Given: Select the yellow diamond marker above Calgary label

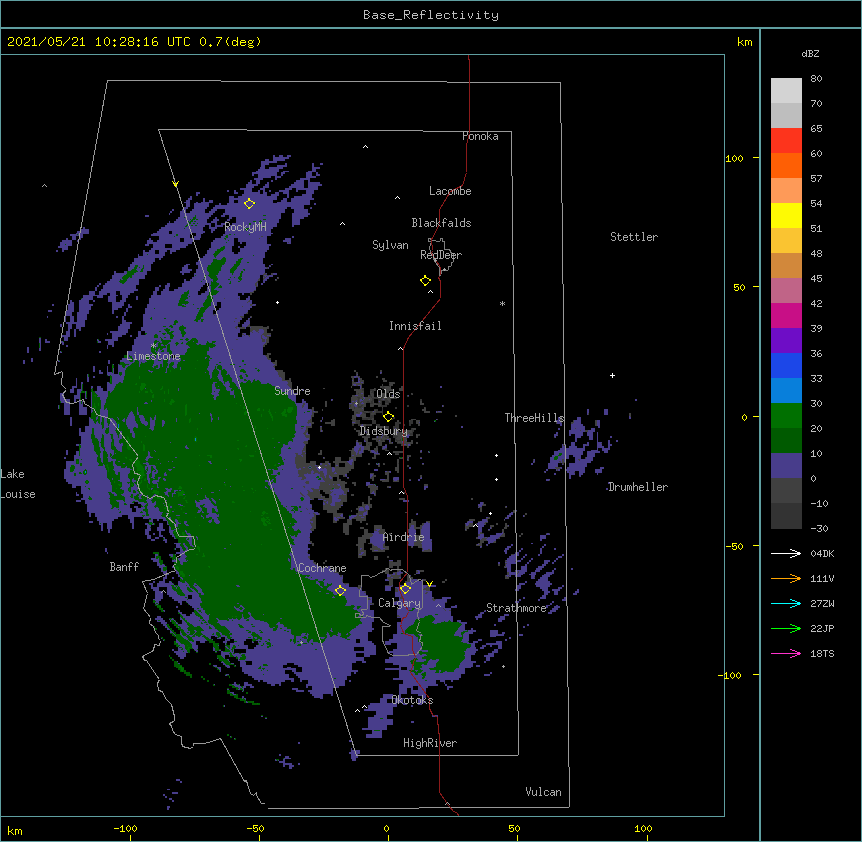Looking at the screenshot, I should [x=405, y=589].
